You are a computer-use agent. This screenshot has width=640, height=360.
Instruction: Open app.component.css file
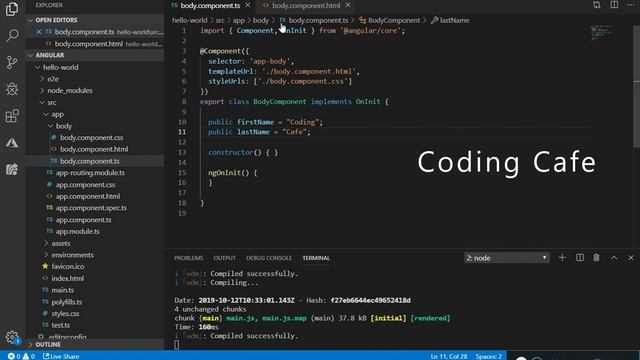click(85, 184)
